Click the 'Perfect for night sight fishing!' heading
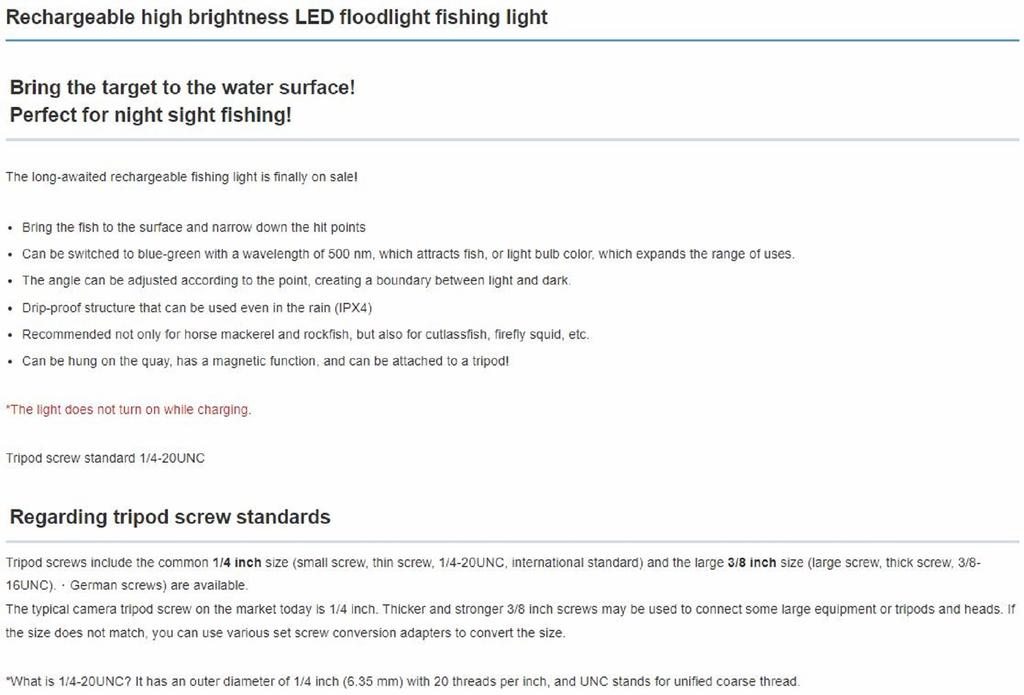Image resolution: width=1024 pixels, height=695 pixels. pyautogui.click(x=150, y=115)
